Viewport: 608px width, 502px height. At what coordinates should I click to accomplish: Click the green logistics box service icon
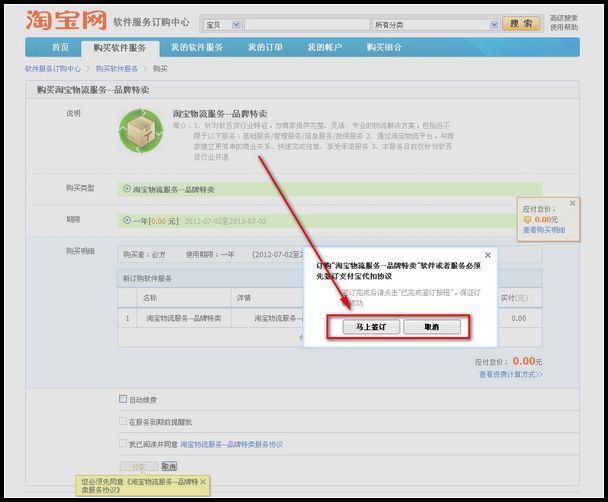pos(141,131)
